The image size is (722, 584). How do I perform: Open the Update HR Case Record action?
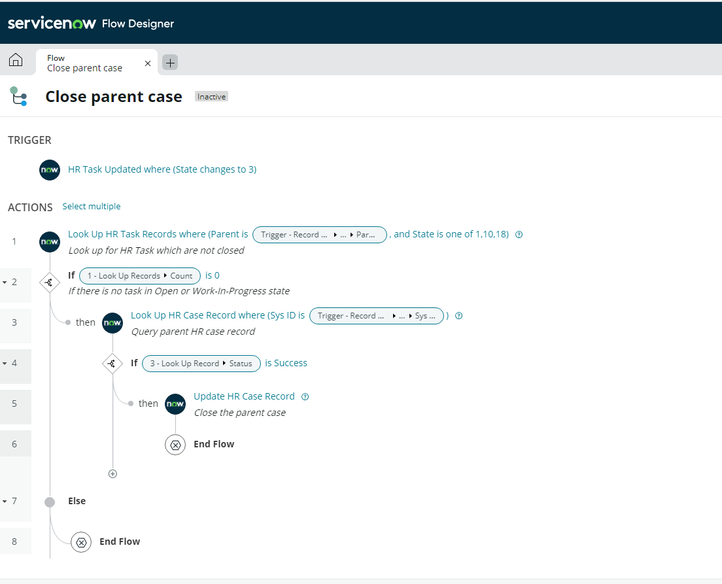coord(244,397)
